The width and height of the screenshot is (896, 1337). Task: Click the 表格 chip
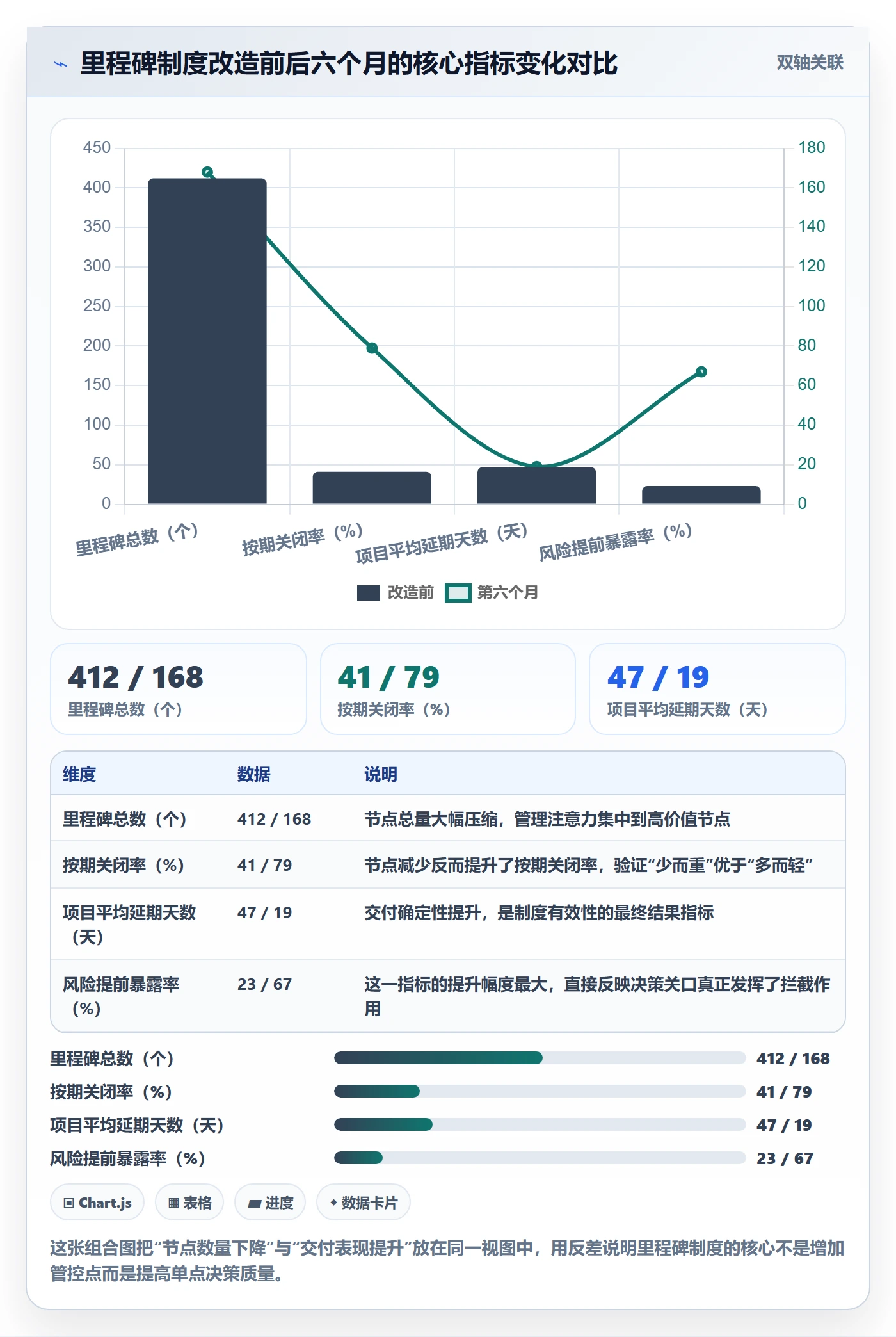point(189,1203)
